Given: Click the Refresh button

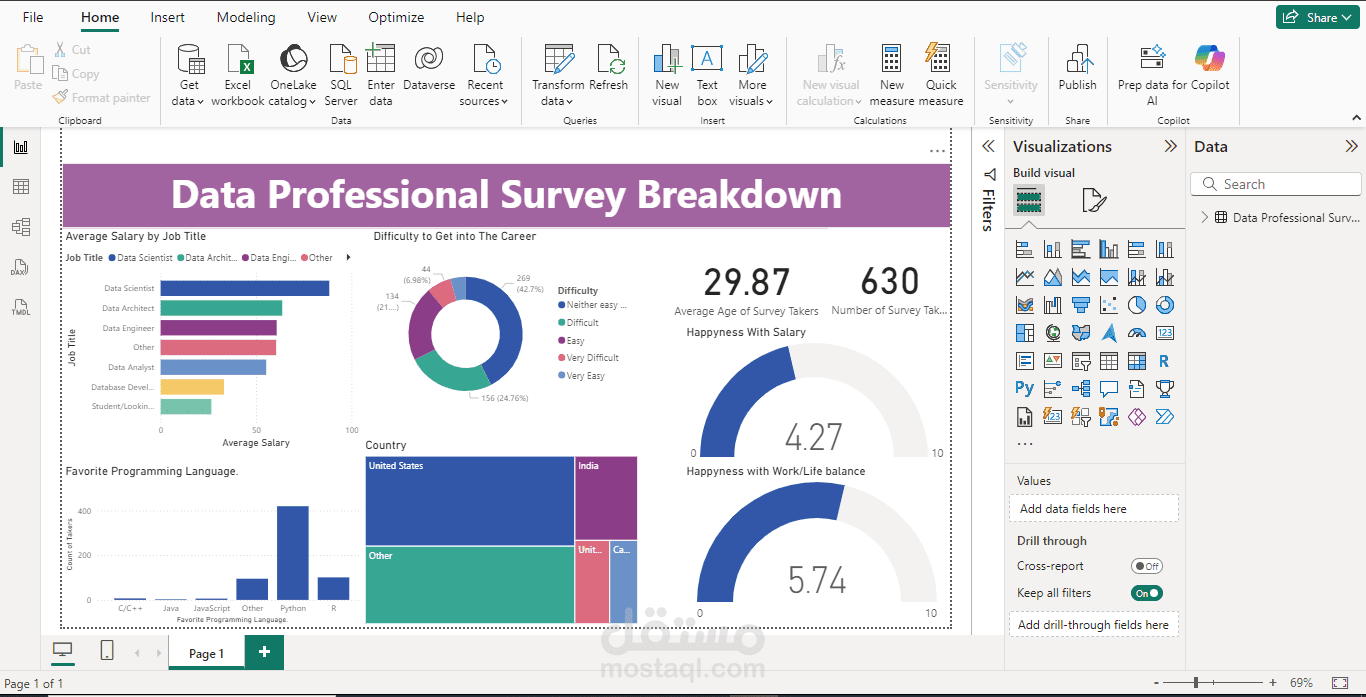Looking at the screenshot, I should pyautogui.click(x=609, y=68).
